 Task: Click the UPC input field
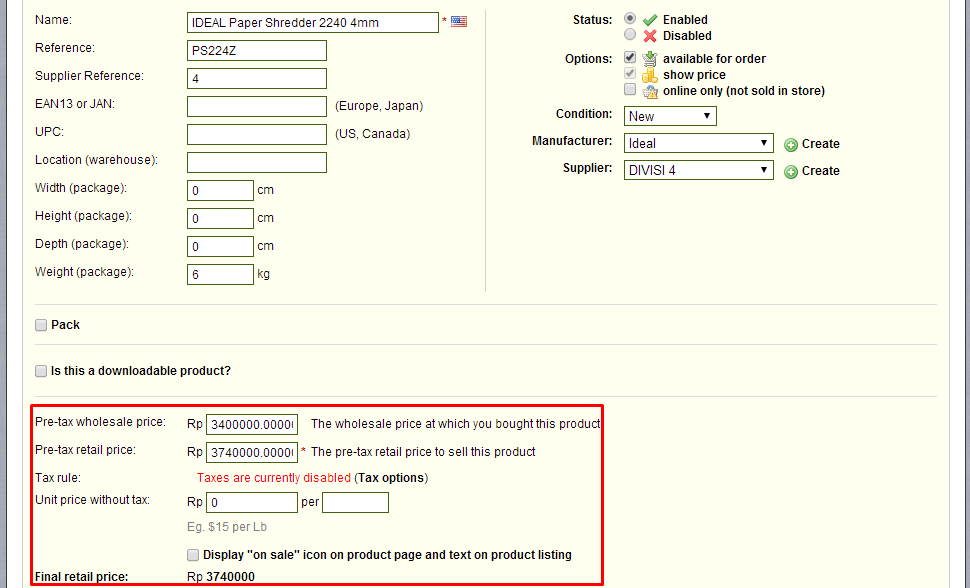point(257,134)
